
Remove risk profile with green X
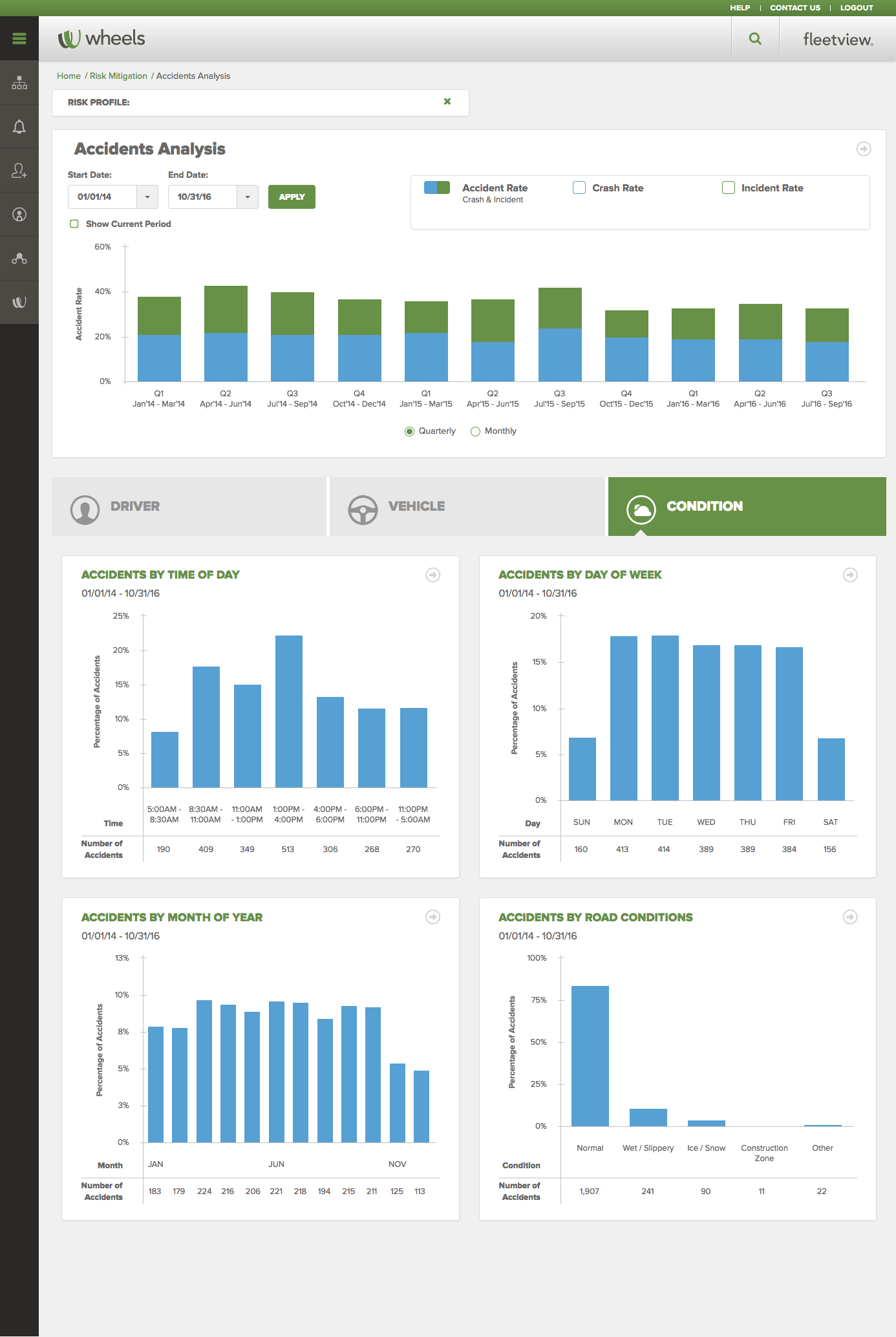[x=447, y=102]
